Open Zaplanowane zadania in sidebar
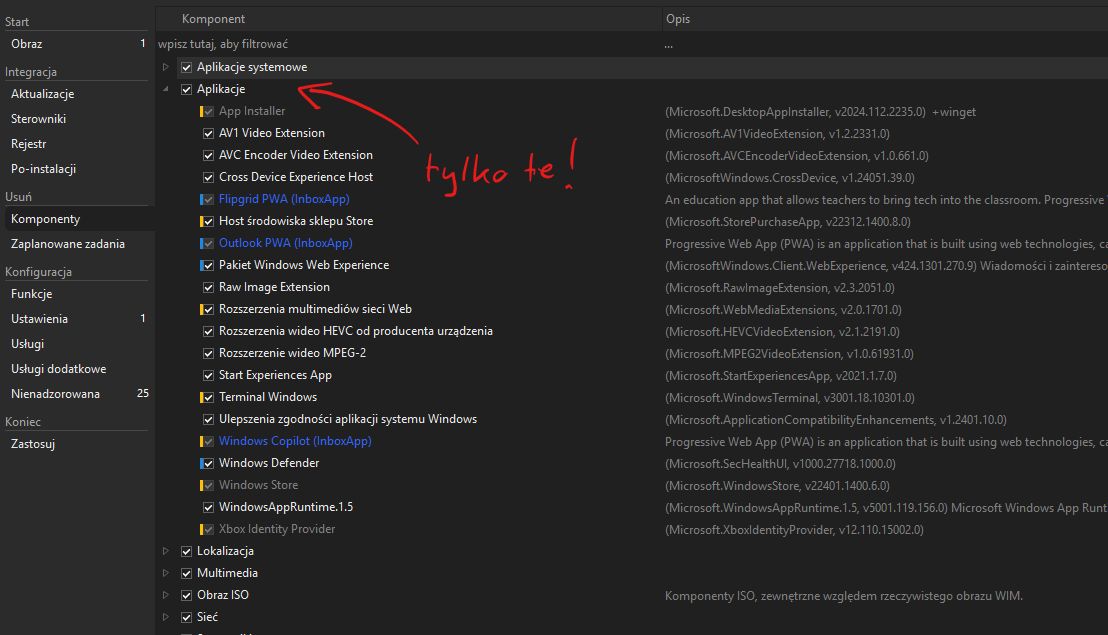This screenshot has height=635, width=1108. (67, 244)
